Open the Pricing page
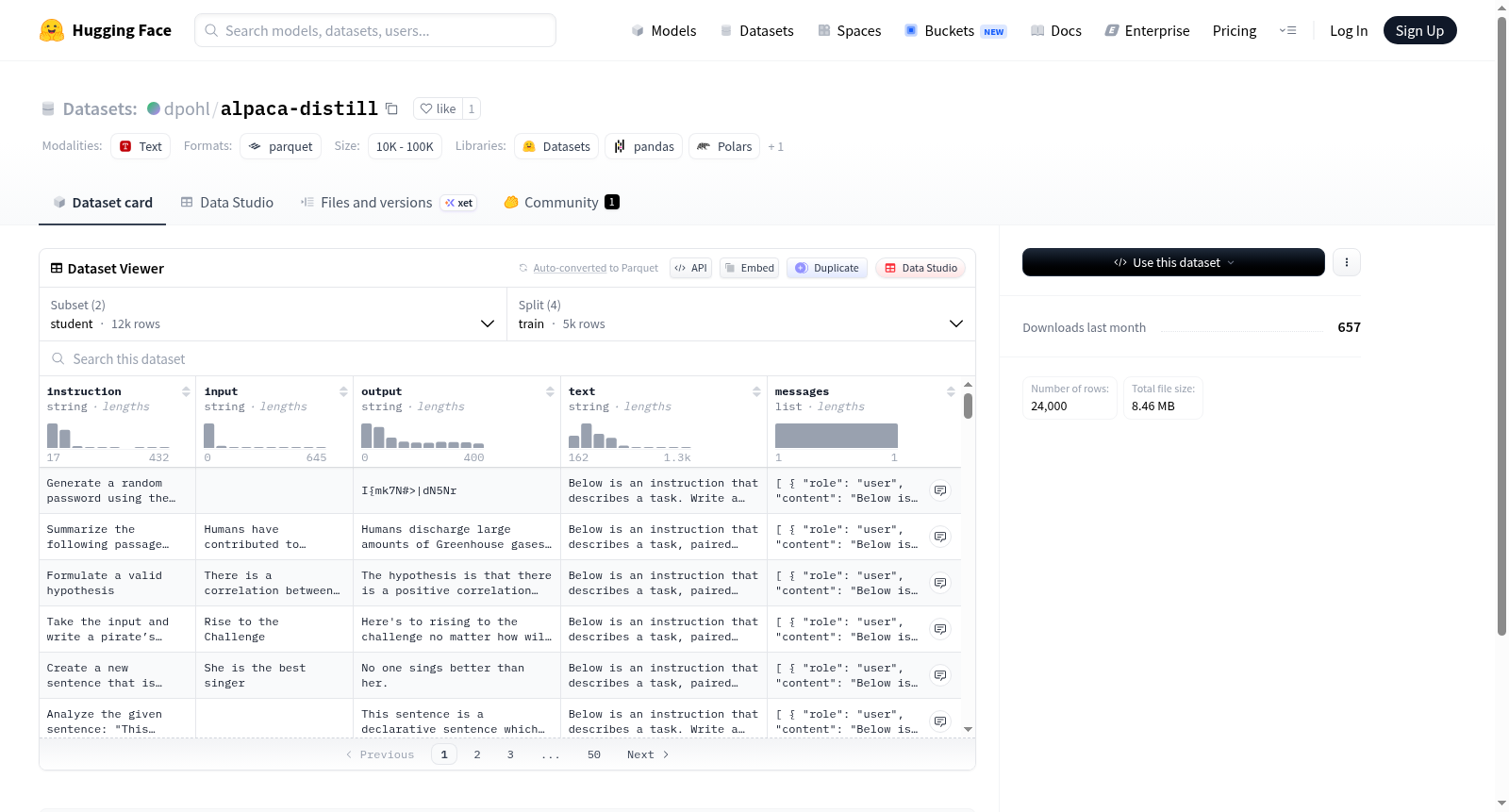This screenshot has width=1509, height=812. point(1235,31)
